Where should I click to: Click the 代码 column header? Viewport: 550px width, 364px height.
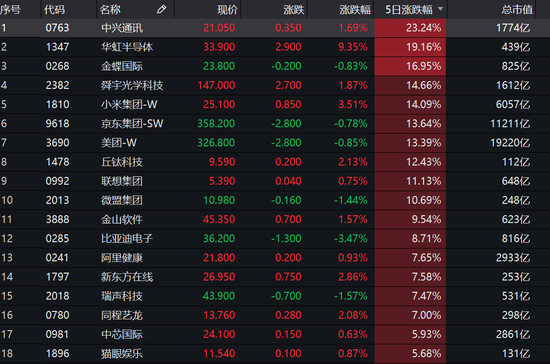click(54, 10)
